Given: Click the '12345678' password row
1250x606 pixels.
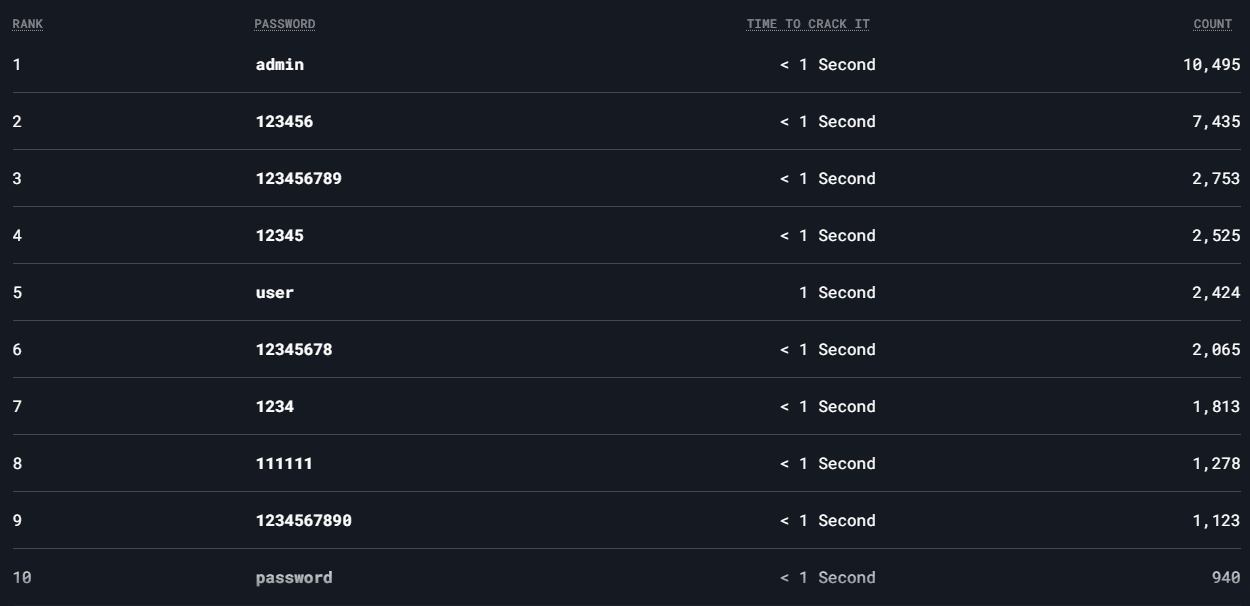Looking at the screenshot, I should click(626, 350).
